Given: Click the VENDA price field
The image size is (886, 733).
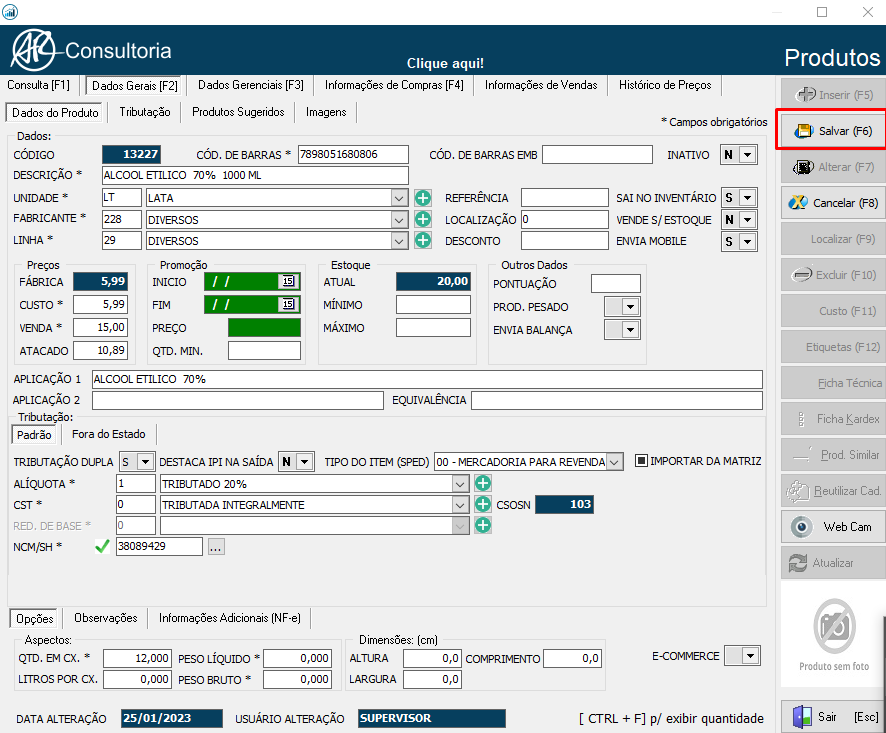Looking at the screenshot, I should click(100, 327).
